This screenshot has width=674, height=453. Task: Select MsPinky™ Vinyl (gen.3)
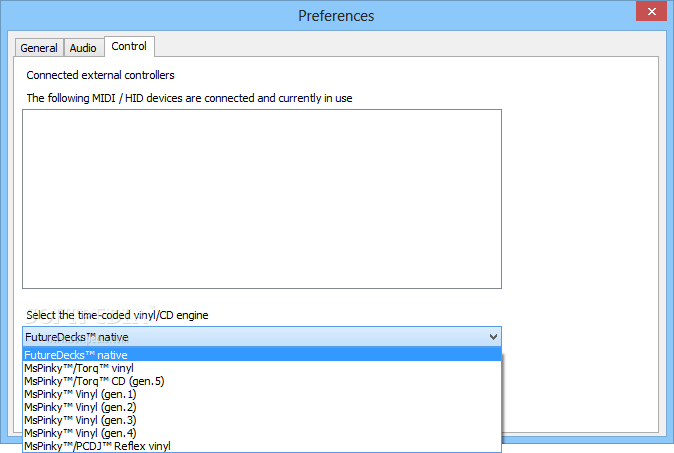coord(262,419)
